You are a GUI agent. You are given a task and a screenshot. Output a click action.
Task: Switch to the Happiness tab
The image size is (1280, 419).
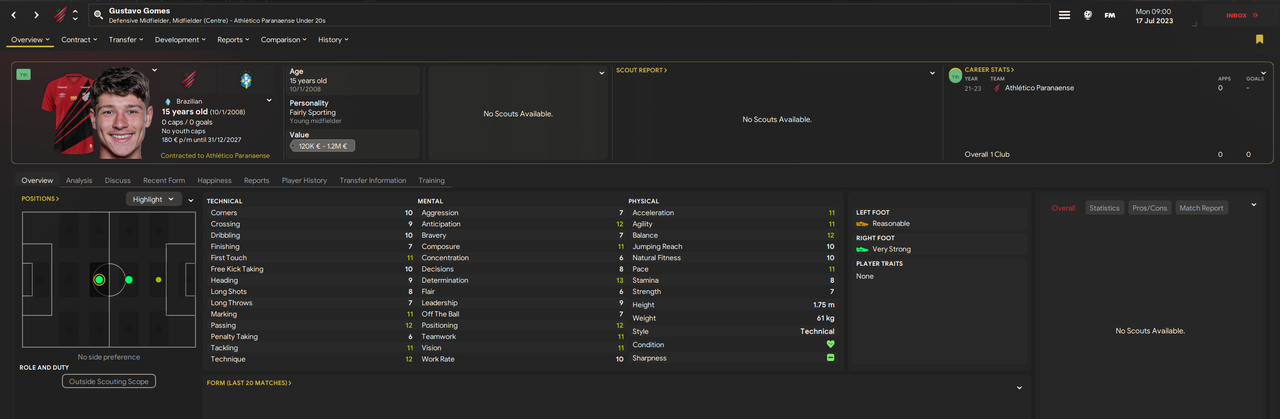[x=214, y=181]
